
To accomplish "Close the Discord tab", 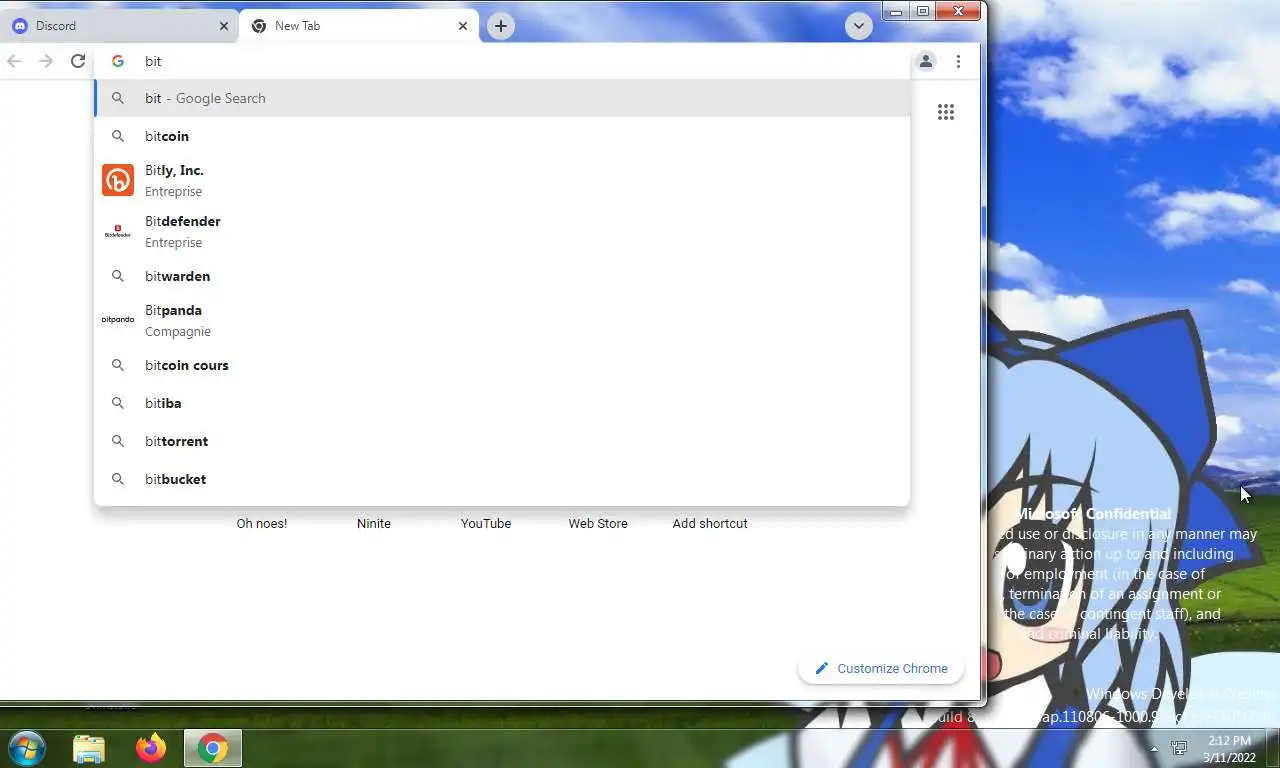I will point(224,26).
